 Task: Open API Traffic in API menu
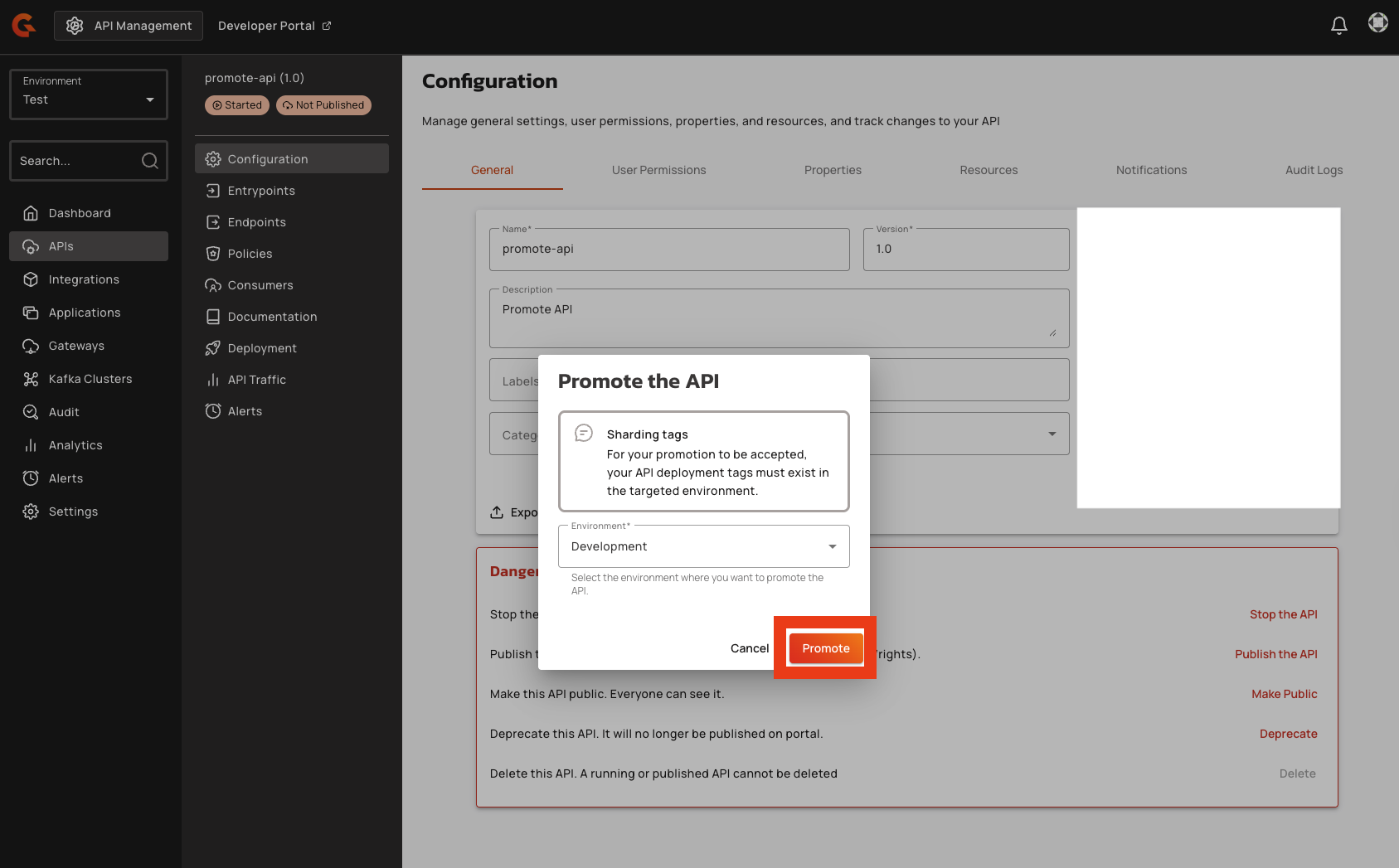click(x=256, y=380)
